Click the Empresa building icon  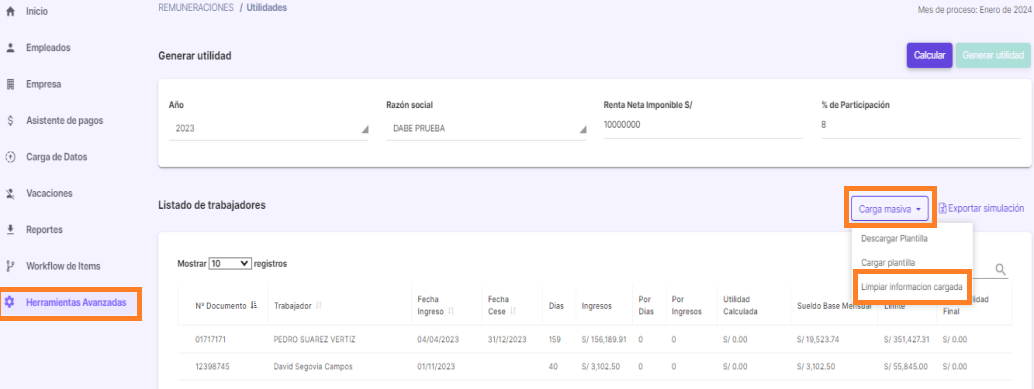[10, 84]
